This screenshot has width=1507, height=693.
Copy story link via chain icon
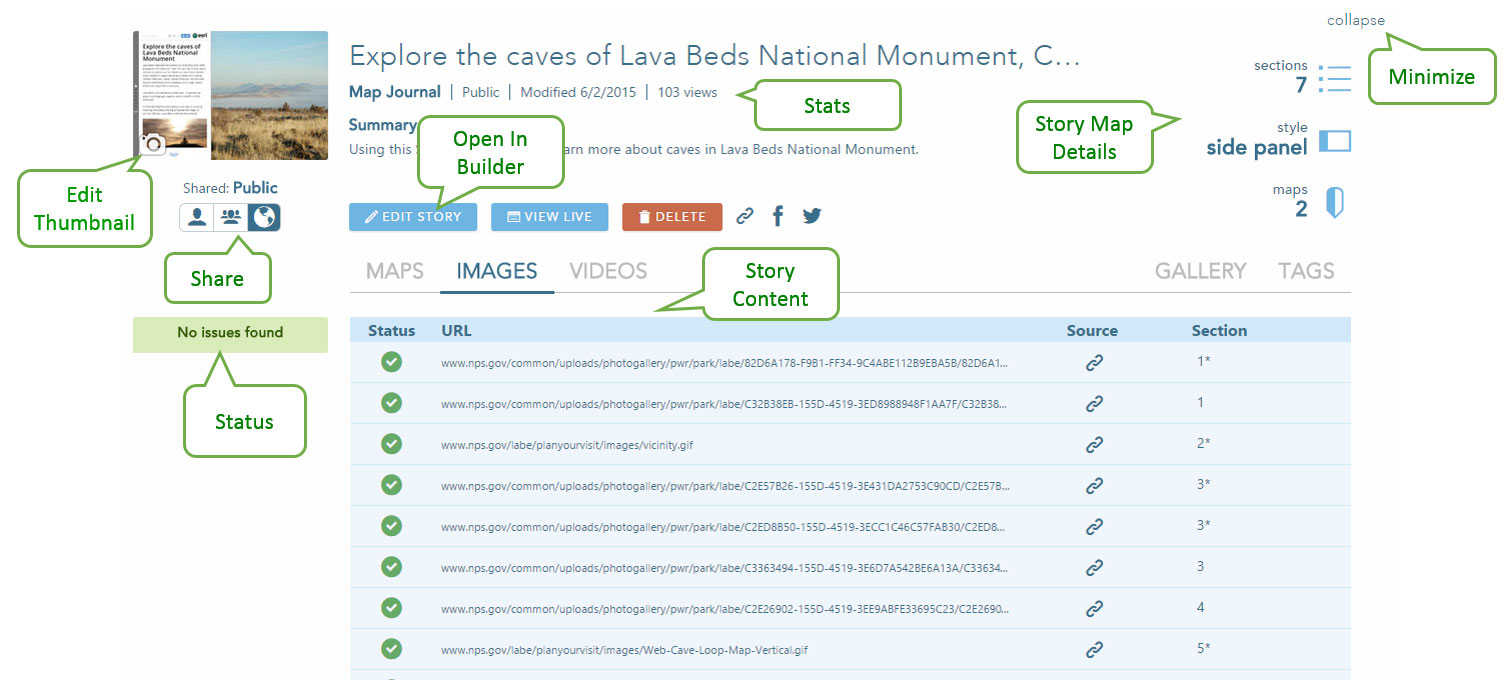(x=745, y=216)
